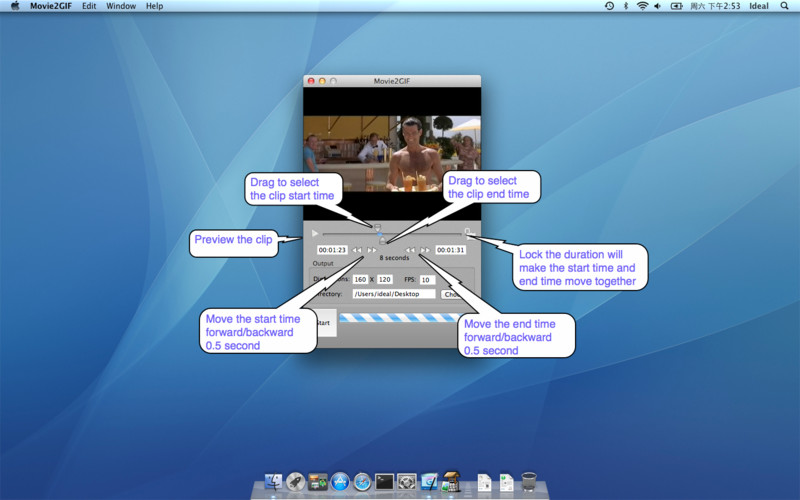
Task: Open the Movie2GIF application menu
Action: pos(51,6)
